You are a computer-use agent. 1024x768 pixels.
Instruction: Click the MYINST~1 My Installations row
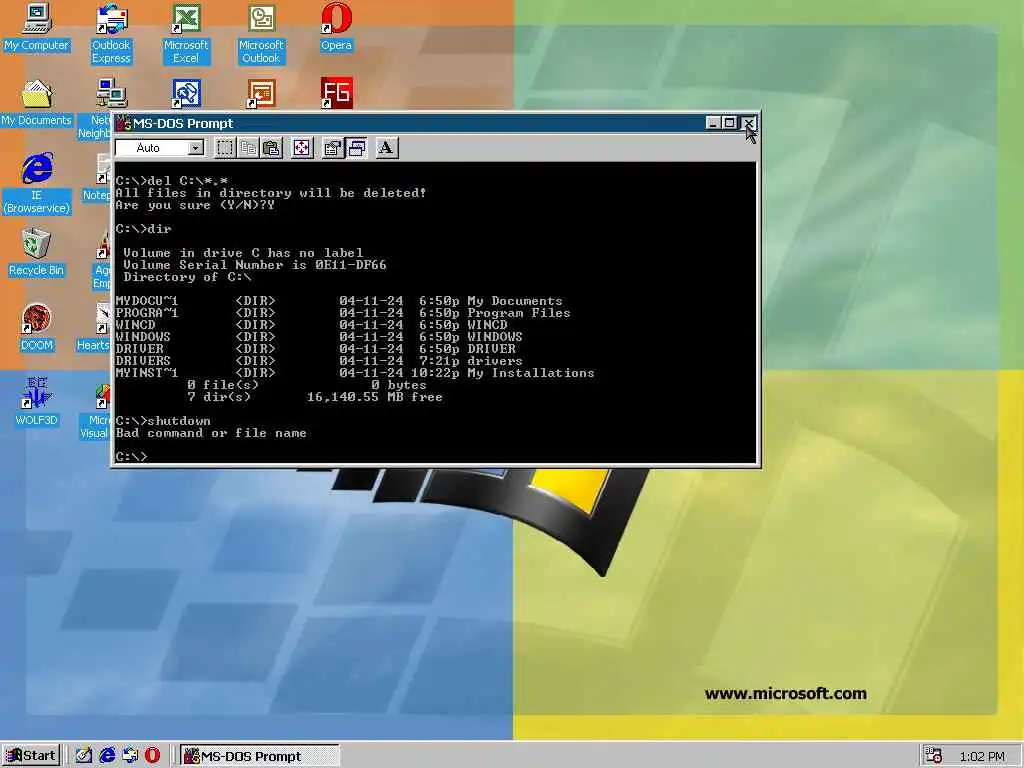355,373
